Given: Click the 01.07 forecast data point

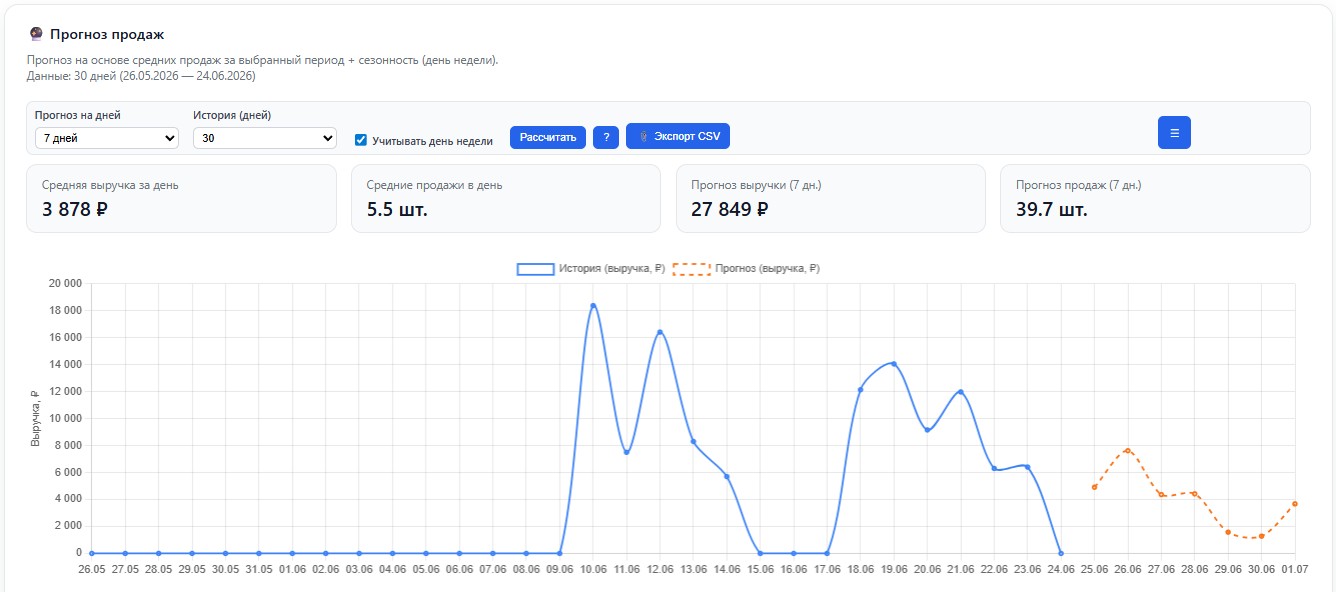Looking at the screenshot, I should [x=1295, y=504].
